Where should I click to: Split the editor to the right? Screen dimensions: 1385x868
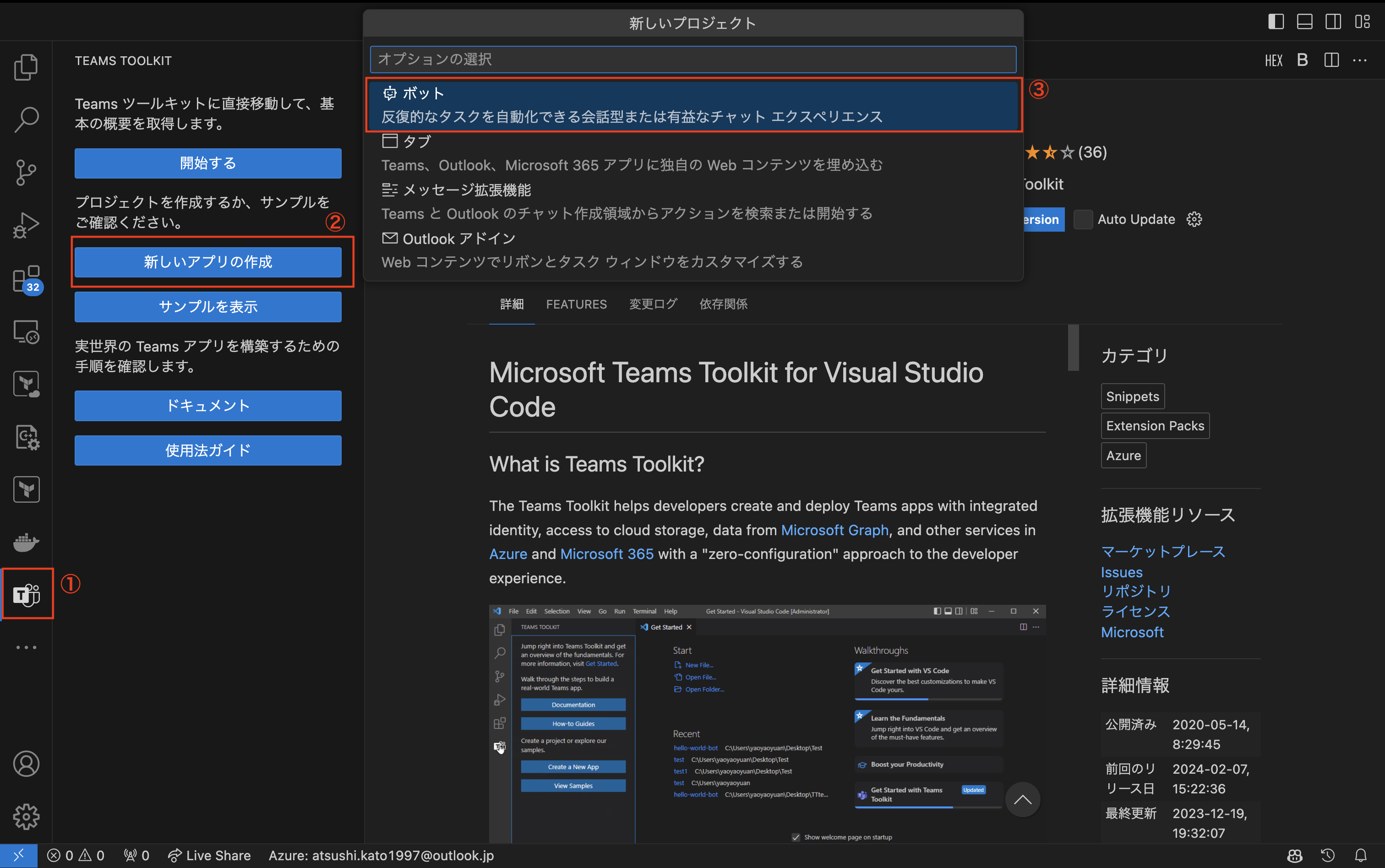click(x=1331, y=60)
